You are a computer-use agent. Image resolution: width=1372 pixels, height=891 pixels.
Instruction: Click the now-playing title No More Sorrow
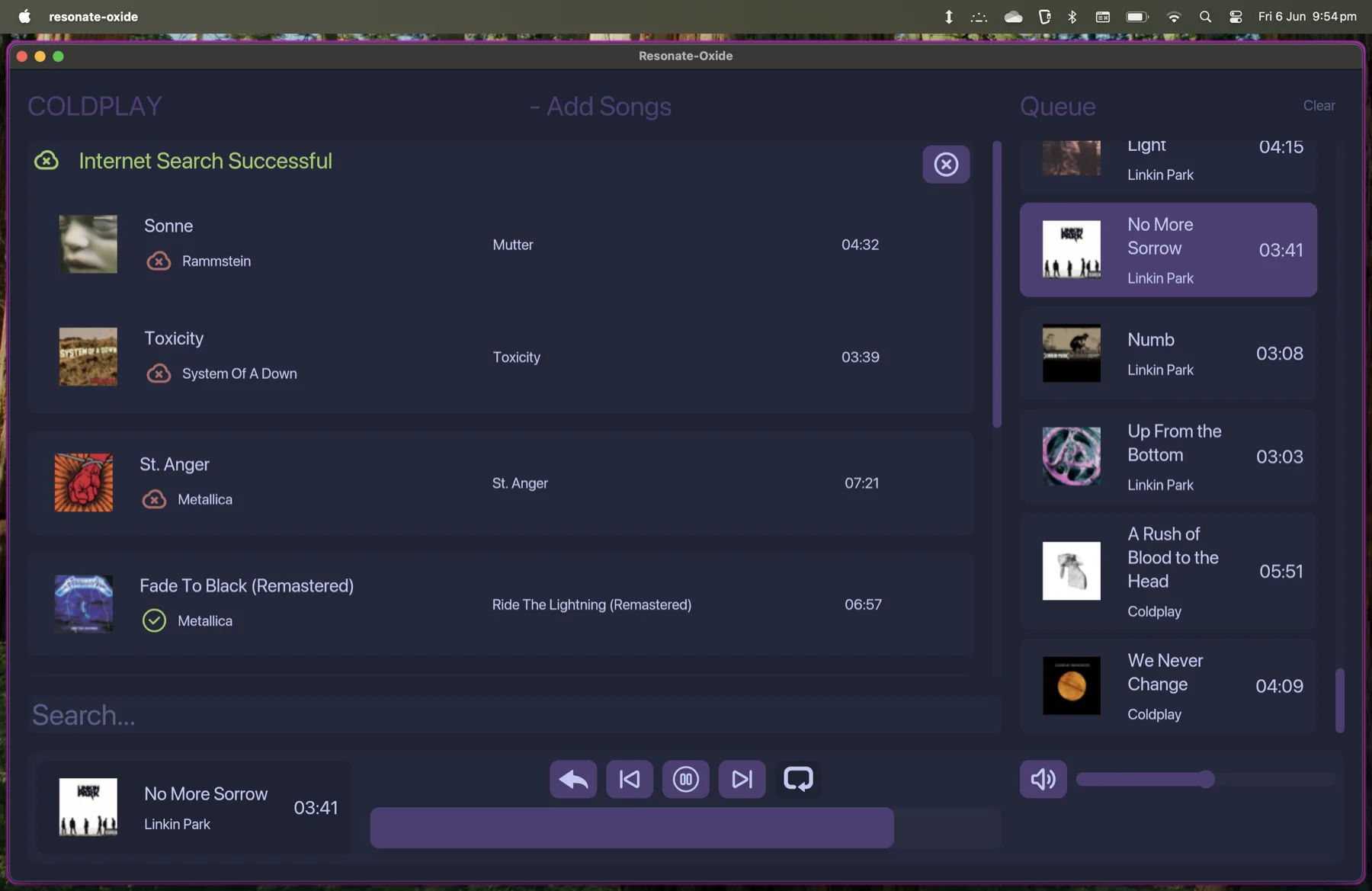click(206, 794)
